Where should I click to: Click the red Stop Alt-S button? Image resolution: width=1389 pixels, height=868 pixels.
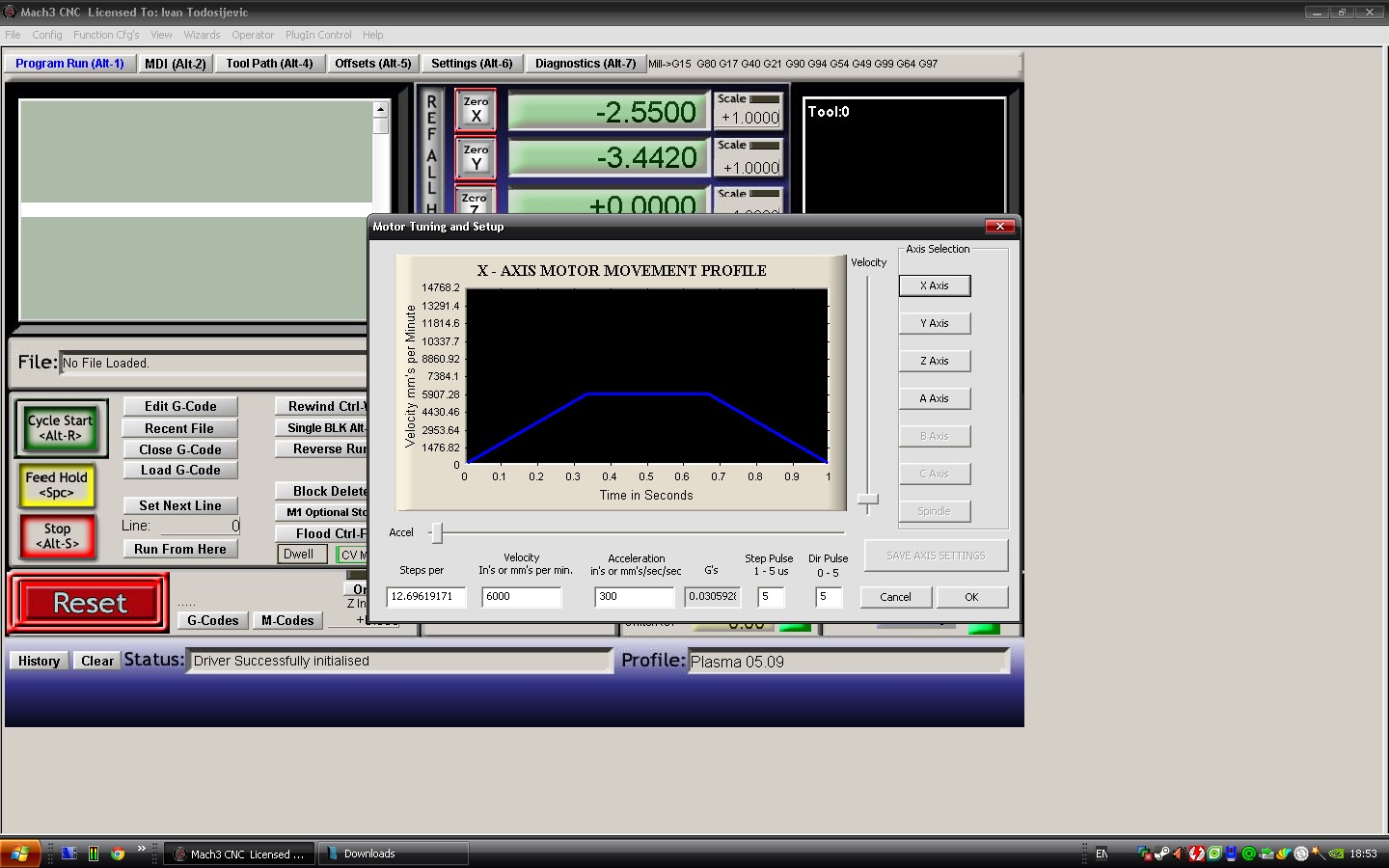click(57, 536)
